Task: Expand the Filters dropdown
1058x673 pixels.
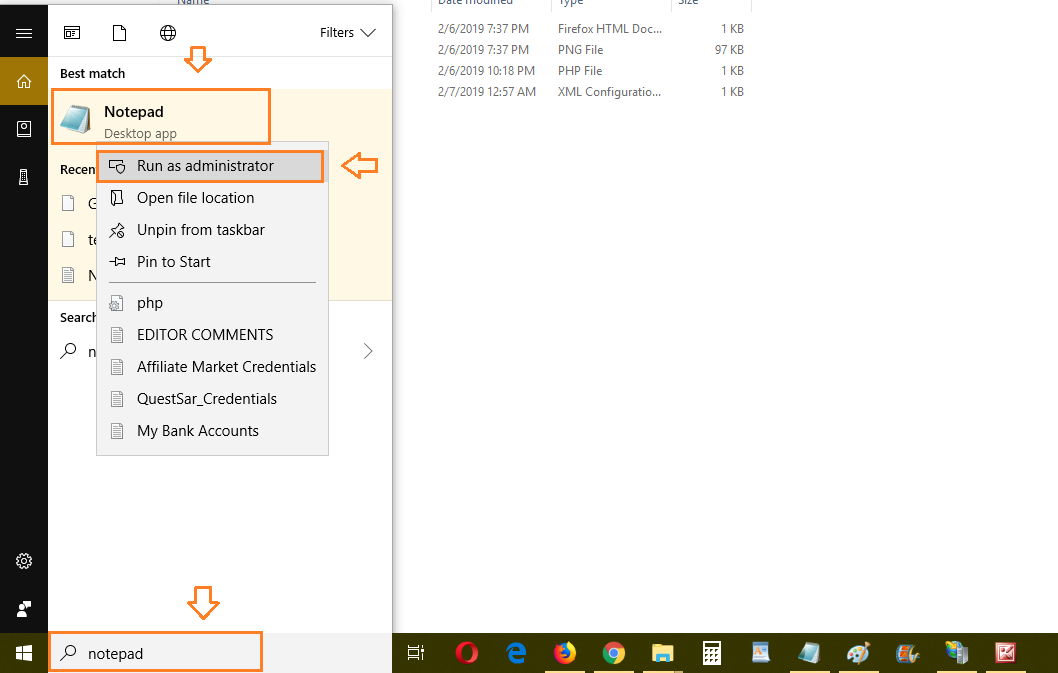Action: tap(347, 33)
